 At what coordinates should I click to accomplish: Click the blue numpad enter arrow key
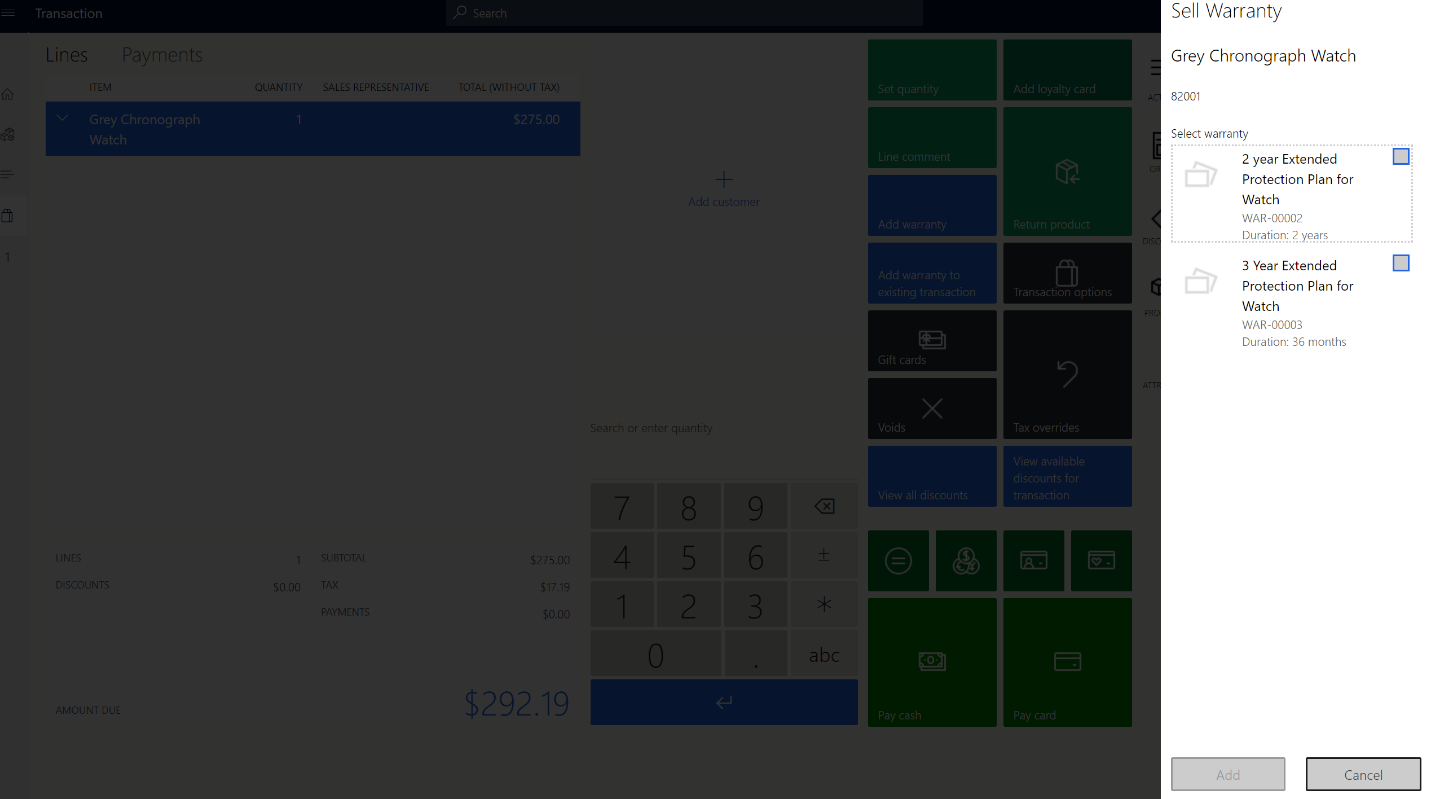[724, 702]
